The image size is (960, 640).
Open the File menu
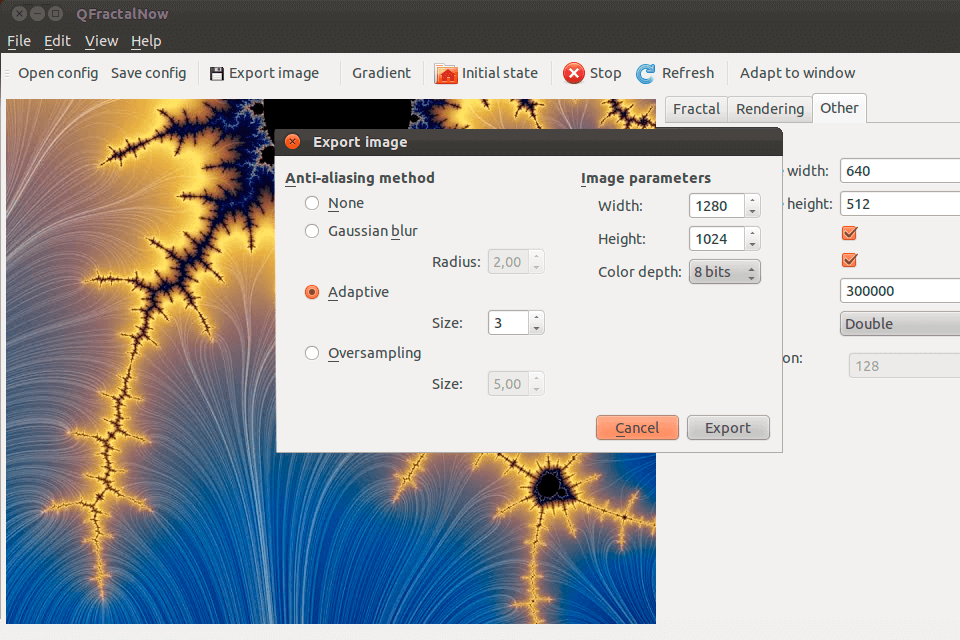click(x=19, y=41)
